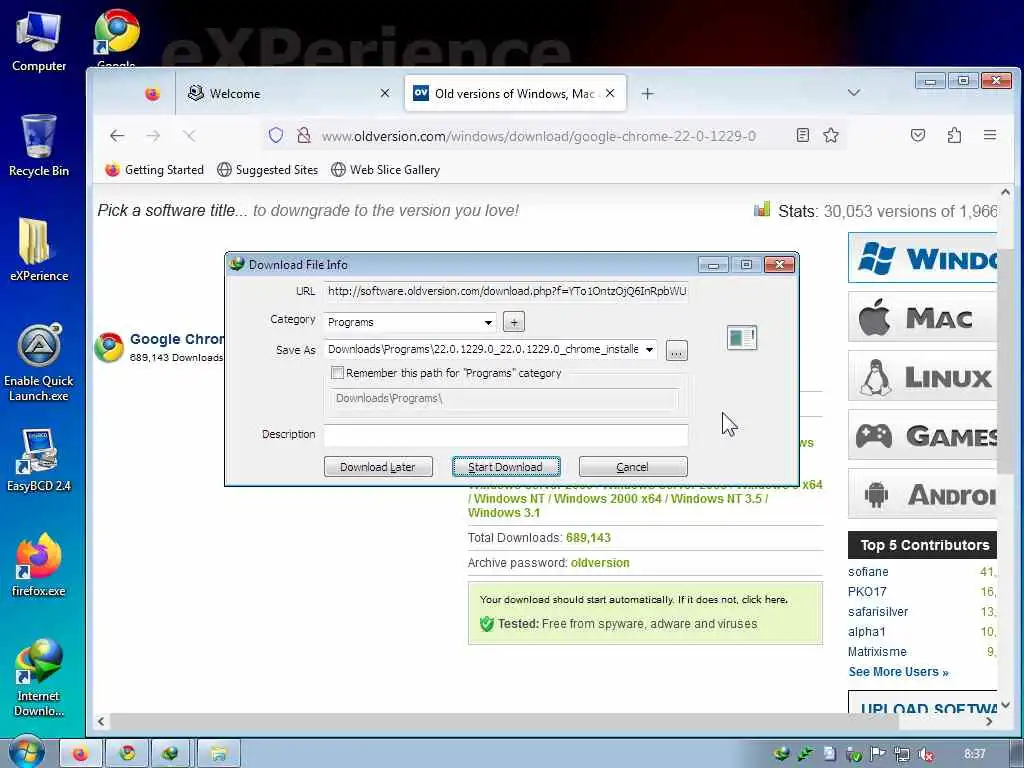The width and height of the screenshot is (1024, 768).
Task: Select Enable Quick Launch.exe desktop icon
Action: click(x=39, y=362)
